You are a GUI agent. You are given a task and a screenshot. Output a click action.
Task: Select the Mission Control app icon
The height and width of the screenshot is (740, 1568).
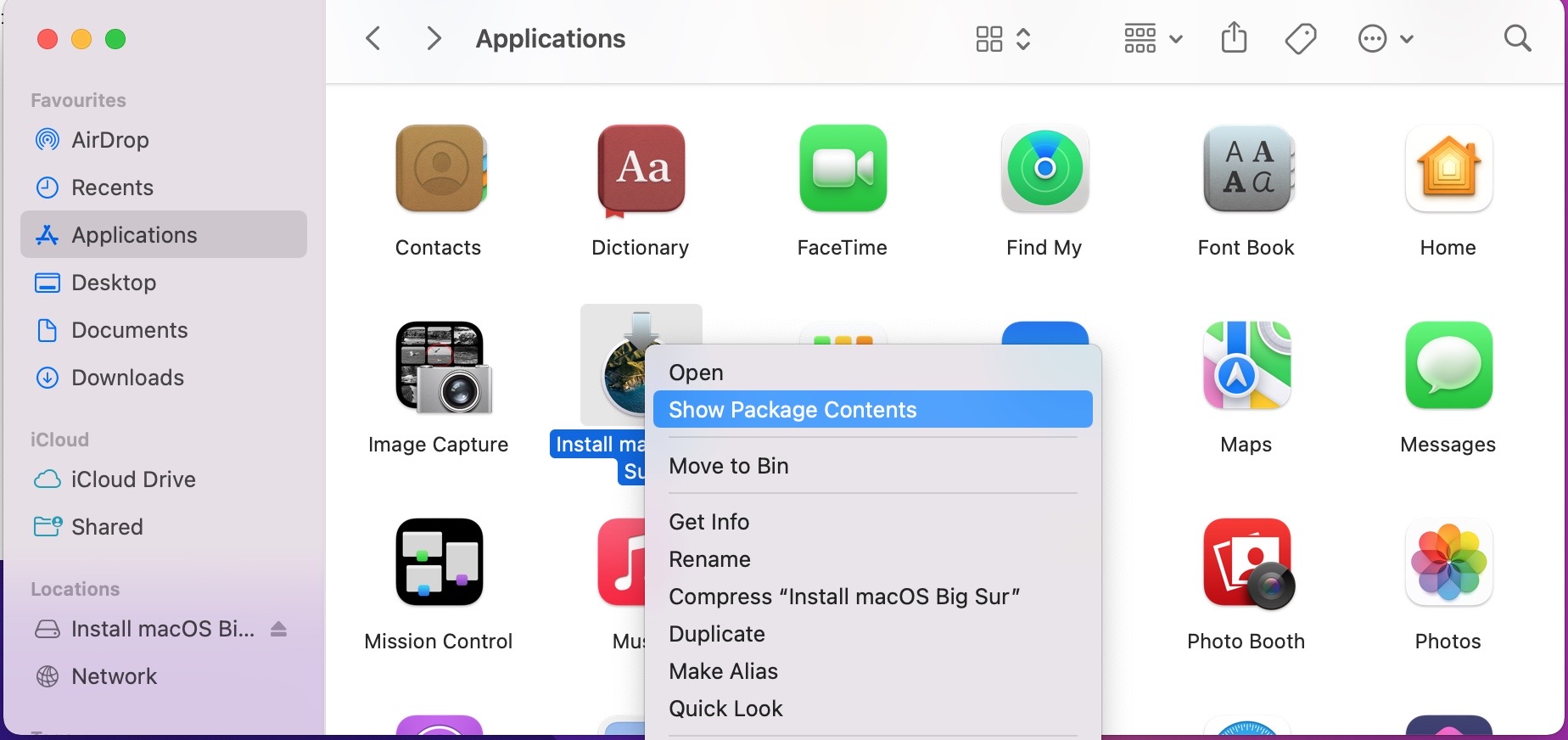pos(440,562)
